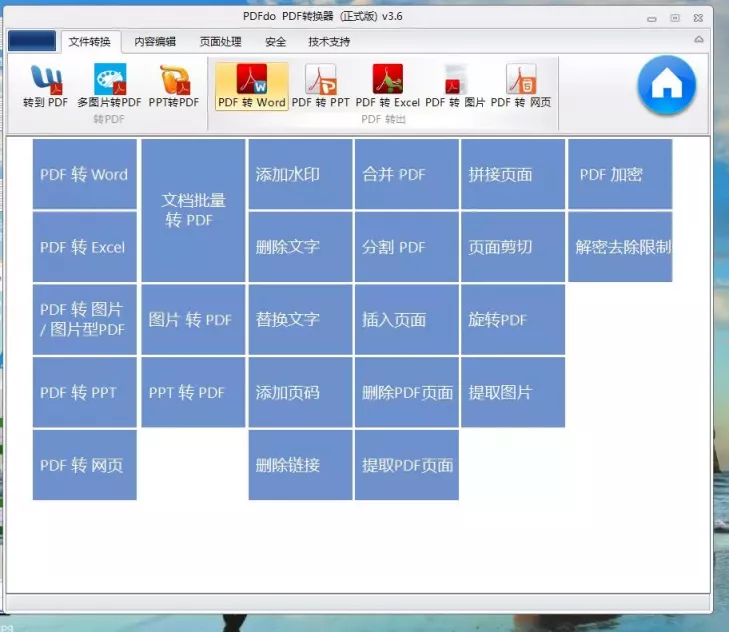Click the 删除文字 tile

[300, 247]
